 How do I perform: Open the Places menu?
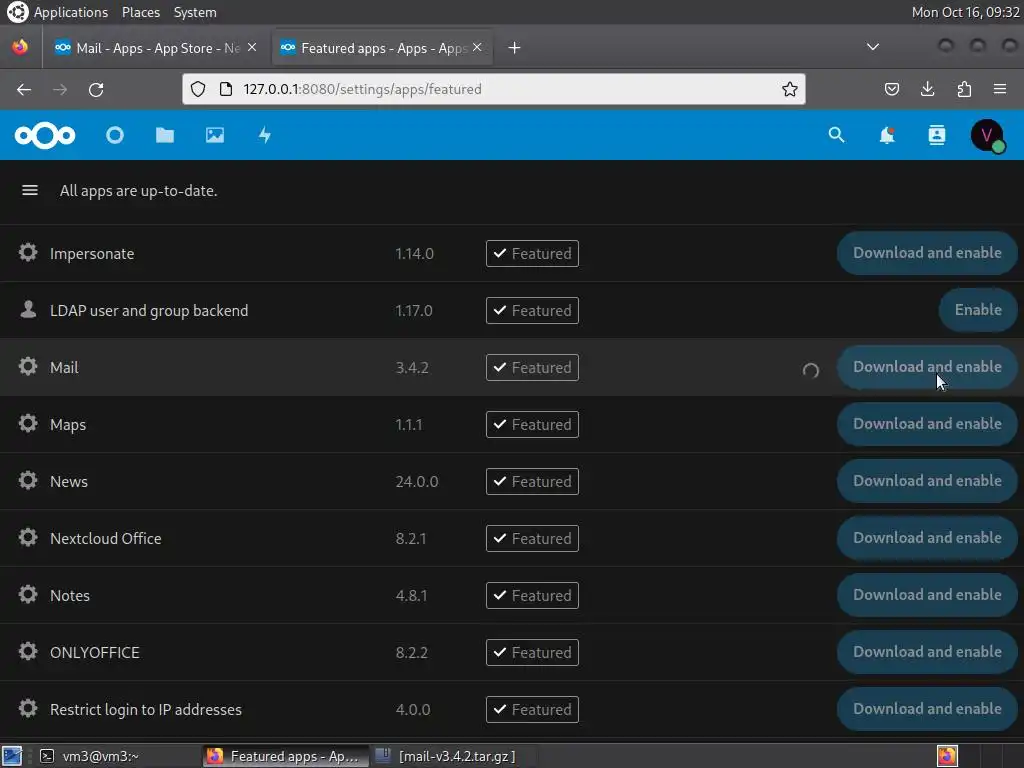coord(141,12)
